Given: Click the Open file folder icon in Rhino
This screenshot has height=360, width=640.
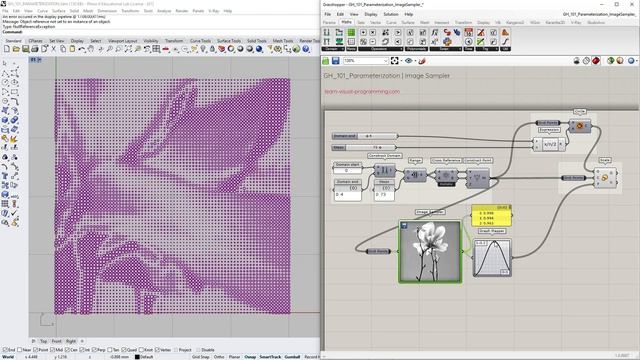Looking at the screenshot, I should click(x=16, y=49).
